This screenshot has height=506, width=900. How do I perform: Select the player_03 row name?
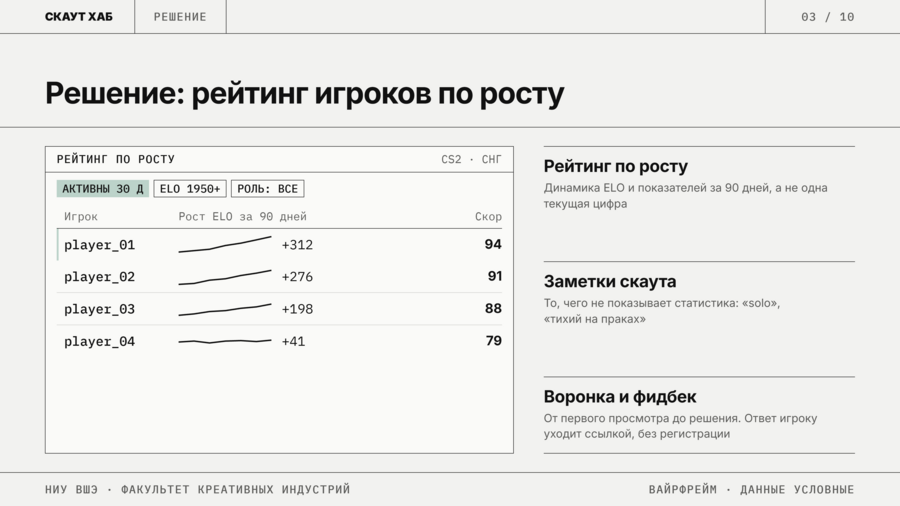pos(99,309)
